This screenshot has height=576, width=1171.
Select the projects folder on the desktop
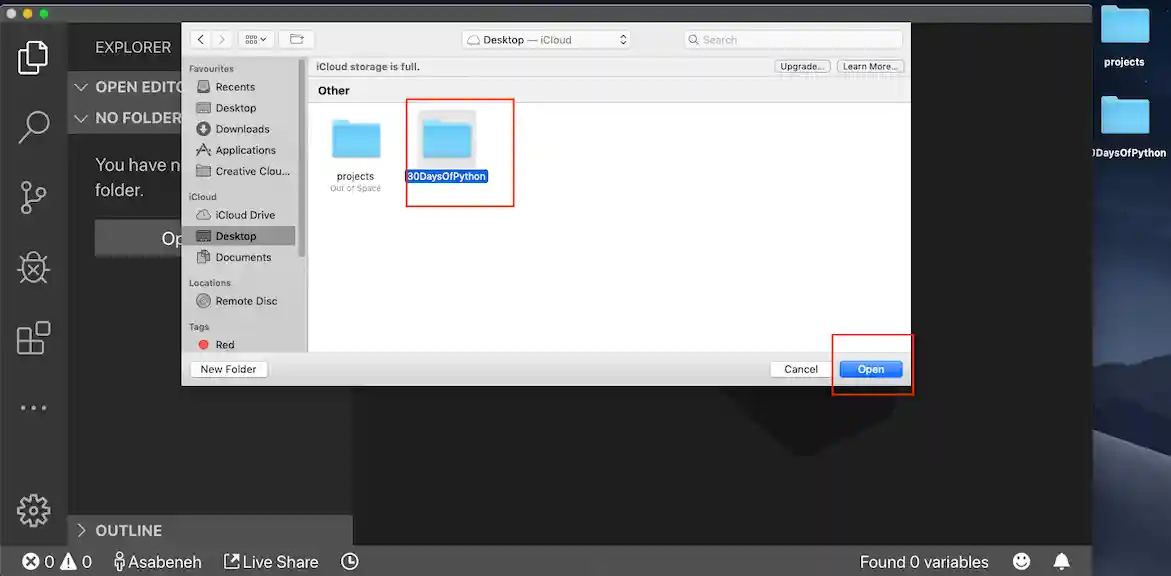click(x=1124, y=37)
